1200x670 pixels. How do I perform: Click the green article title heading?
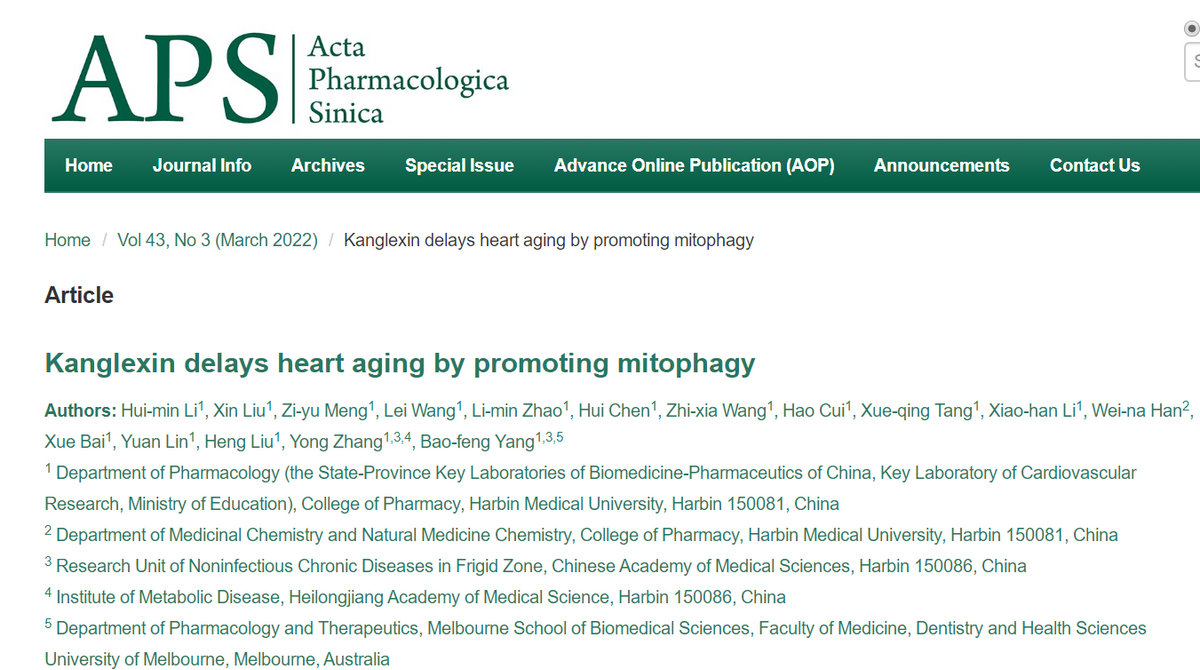click(x=400, y=363)
